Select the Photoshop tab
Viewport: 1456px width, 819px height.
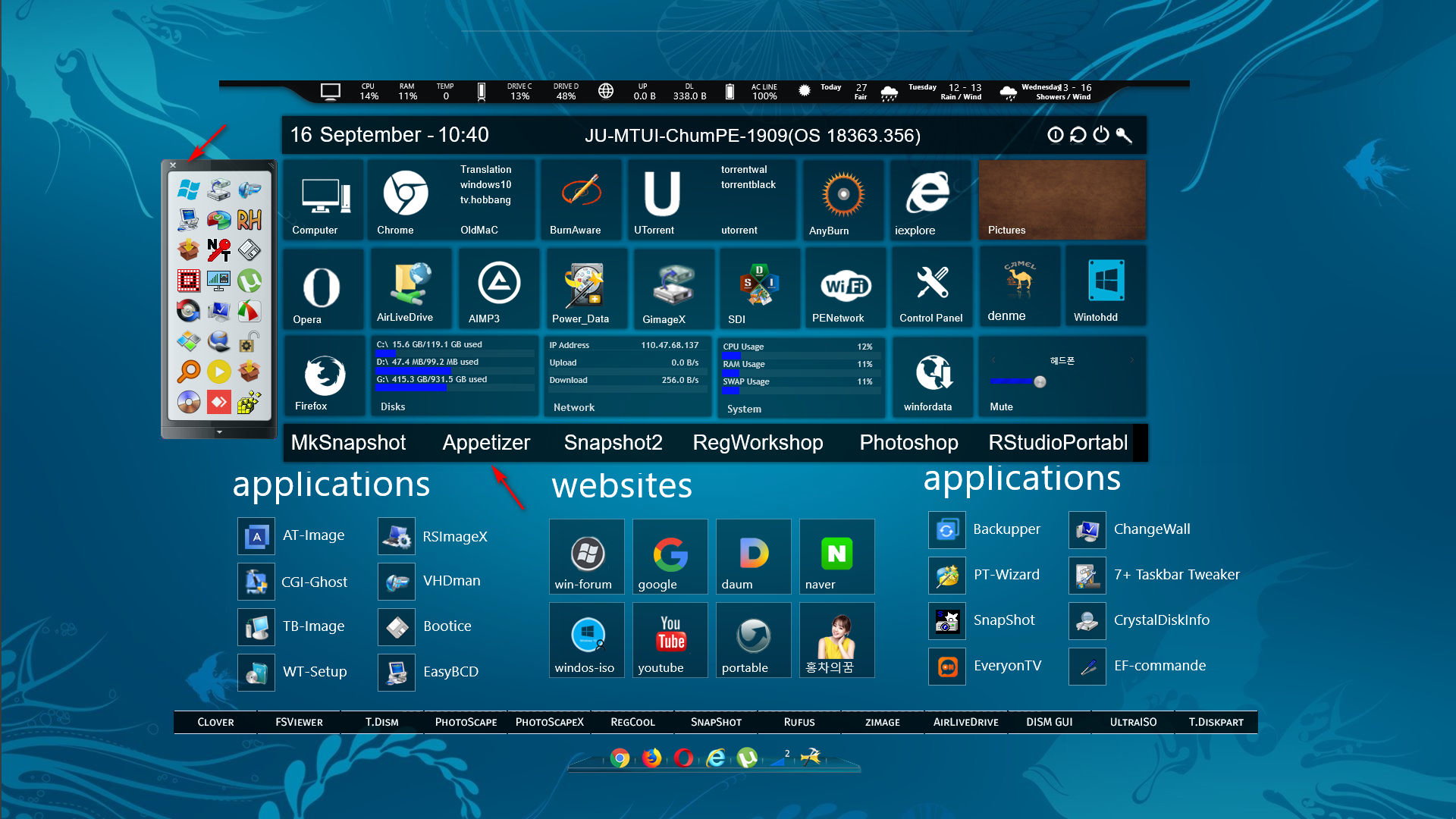tap(908, 442)
